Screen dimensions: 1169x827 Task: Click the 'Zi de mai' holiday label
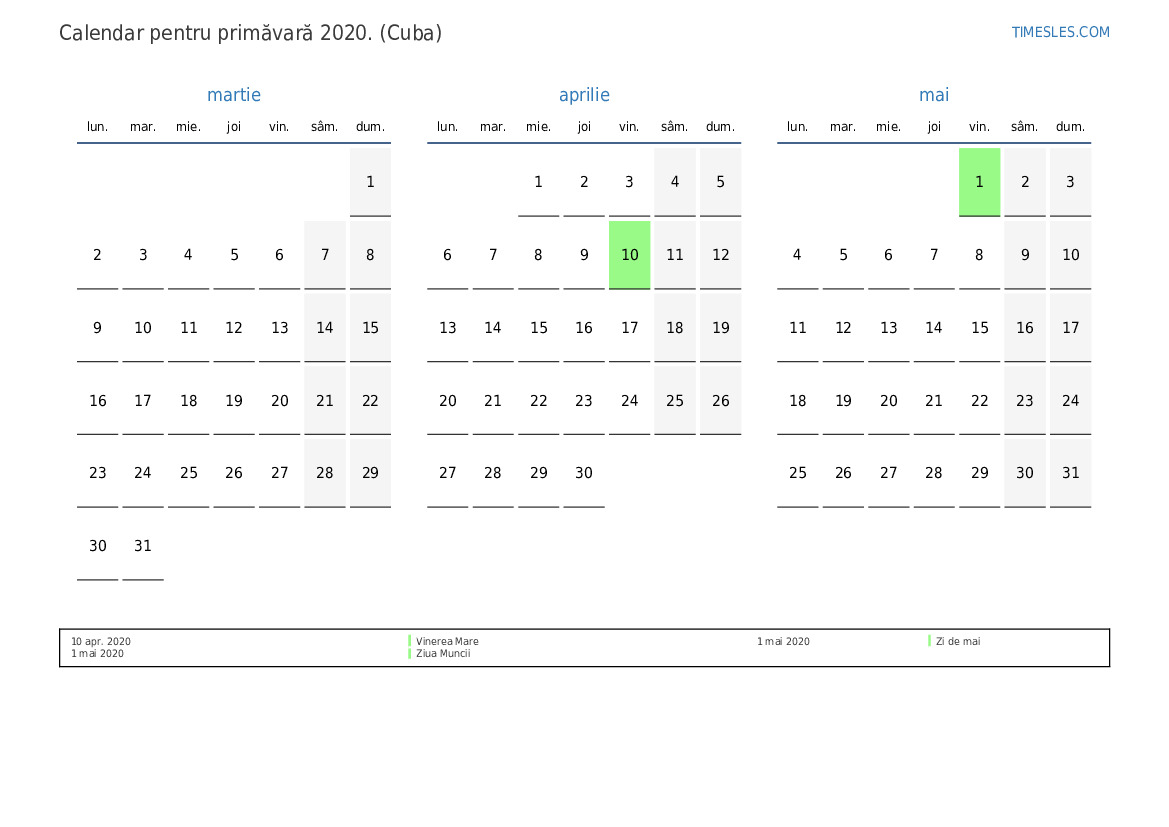click(x=958, y=641)
